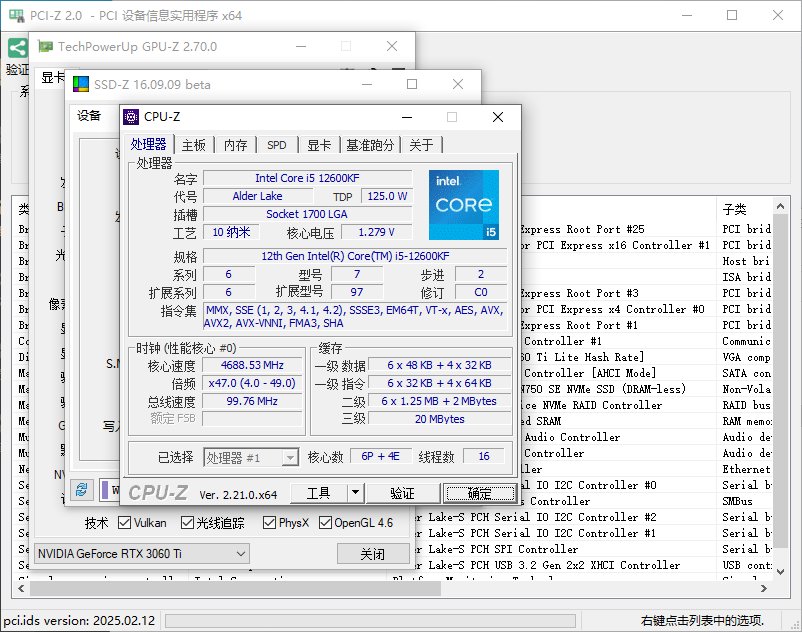The width and height of the screenshot is (802, 632).
Task: Click the SSD-Z title bar app icon
Action: [81, 84]
